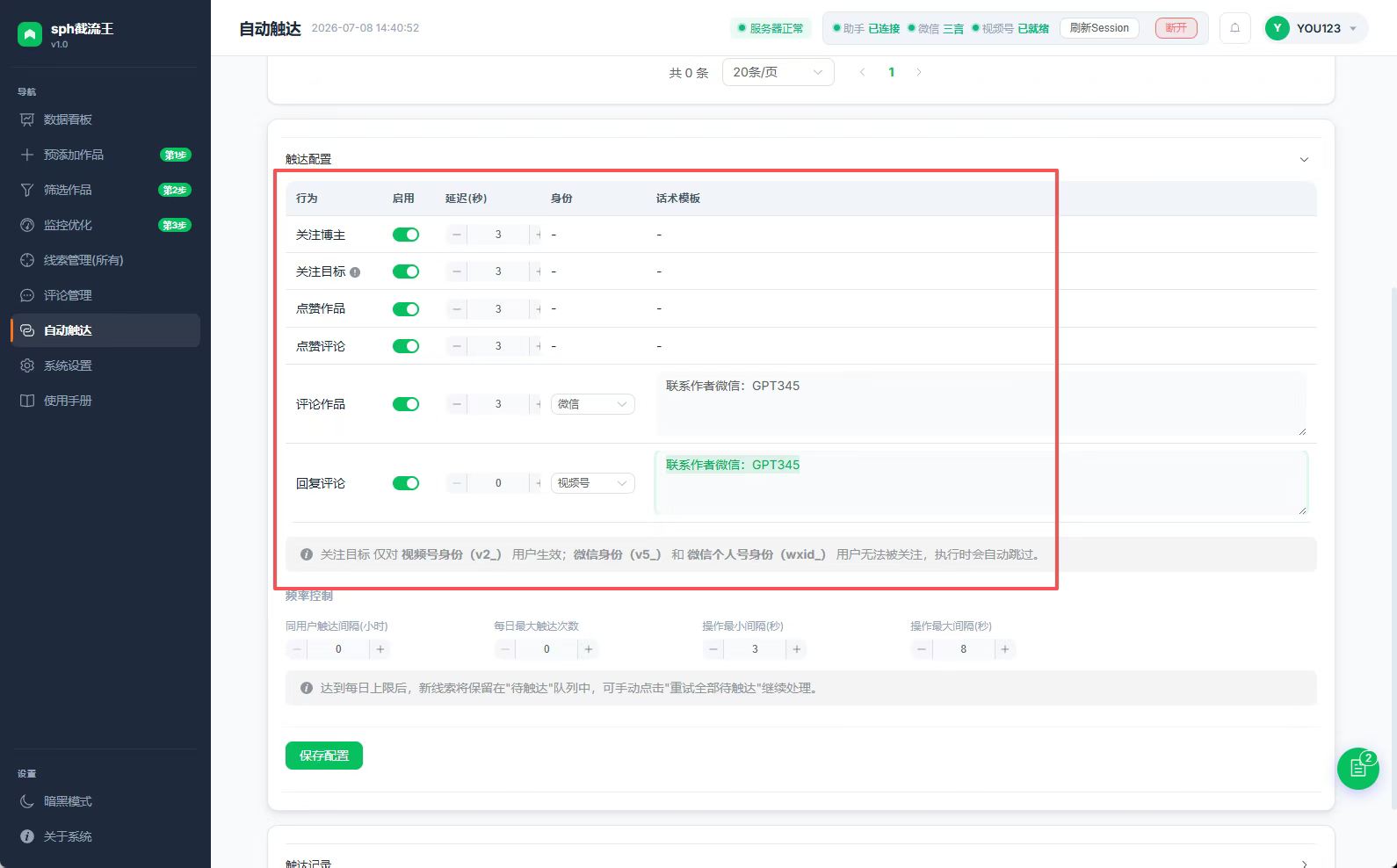This screenshot has height=868, width=1397.
Task: Click the green floating document icon with badge
Action: click(x=1358, y=769)
